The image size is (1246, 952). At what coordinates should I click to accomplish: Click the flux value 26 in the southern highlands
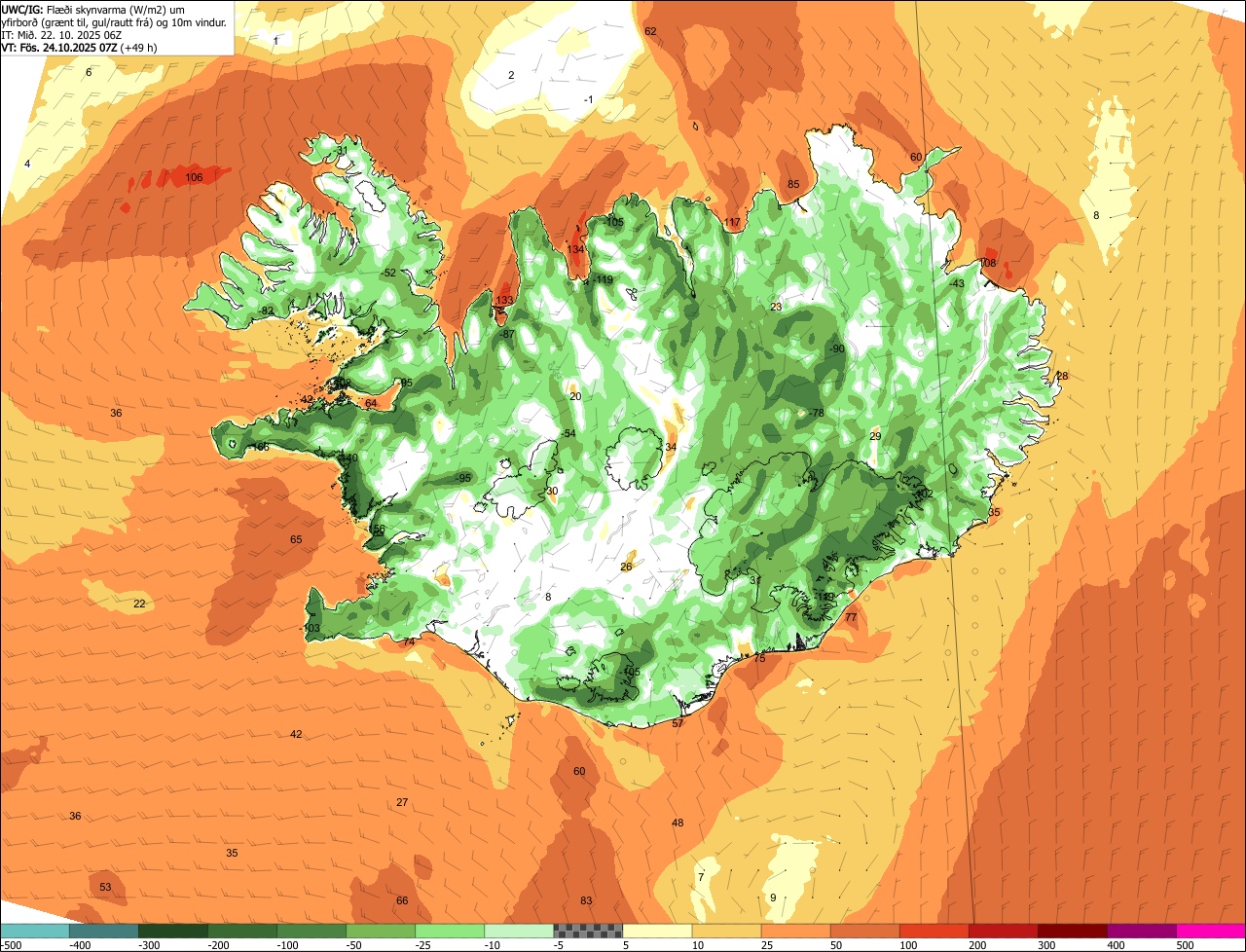[x=626, y=567]
